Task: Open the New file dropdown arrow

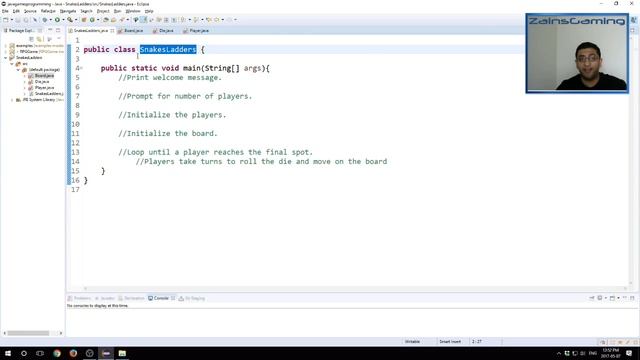Action: pyautogui.click(x=12, y=20)
